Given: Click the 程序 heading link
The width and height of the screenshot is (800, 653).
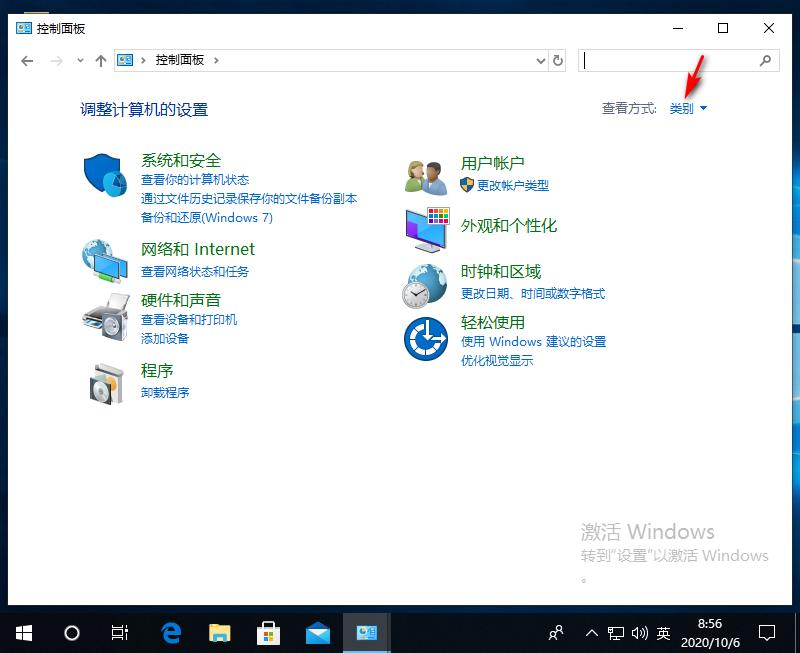Looking at the screenshot, I should point(157,371).
